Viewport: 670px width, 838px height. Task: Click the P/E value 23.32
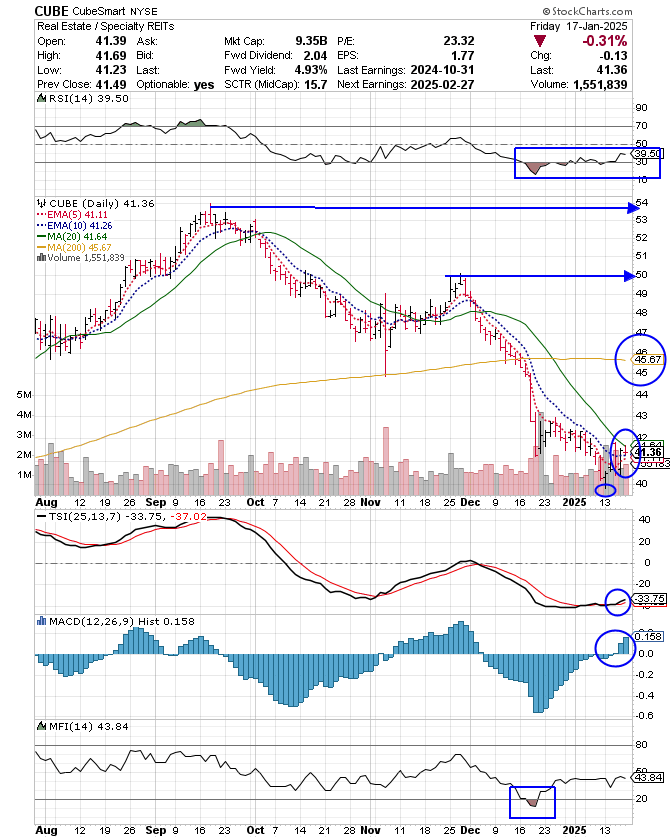458,41
